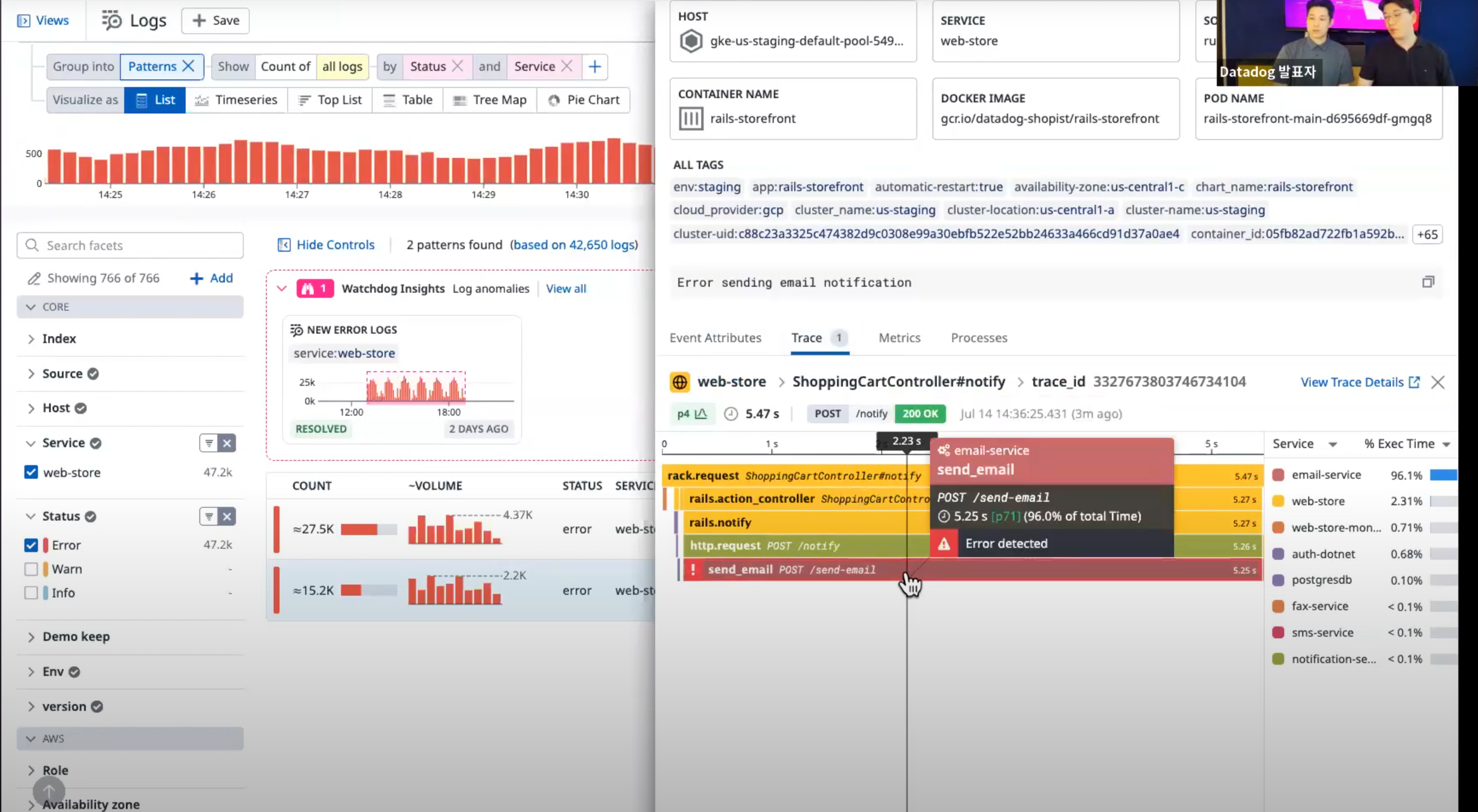Close the trace panel with X
The image size is (1478, 812).
tap(1438, 382)
